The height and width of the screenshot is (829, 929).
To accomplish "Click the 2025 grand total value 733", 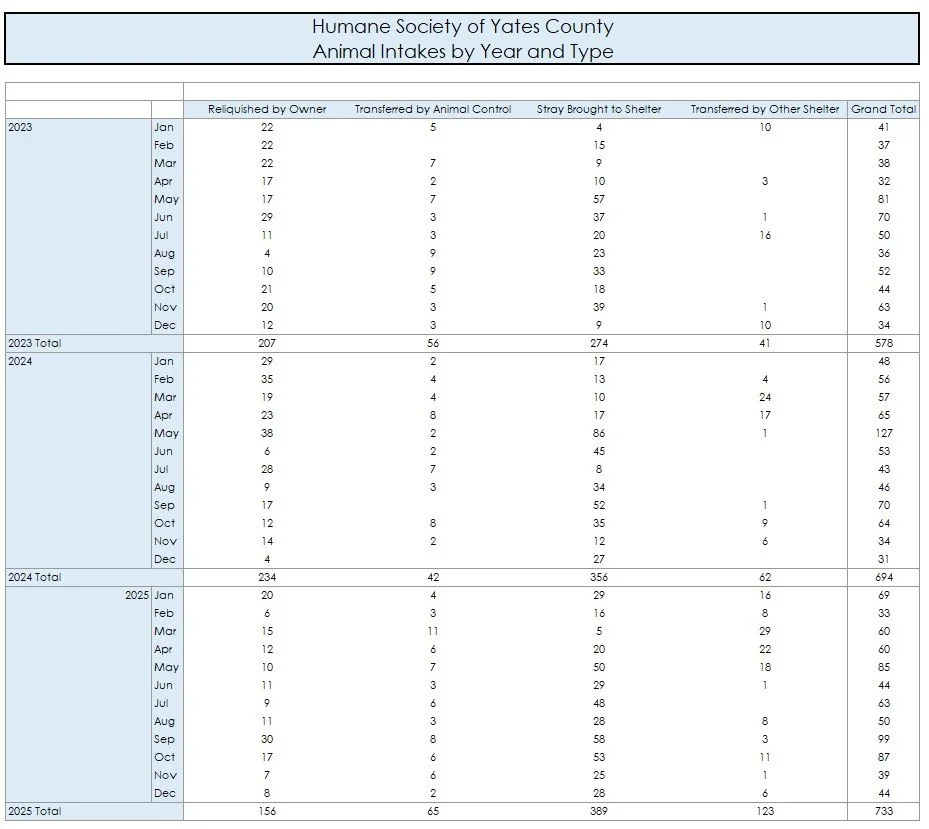I will 883,811.
